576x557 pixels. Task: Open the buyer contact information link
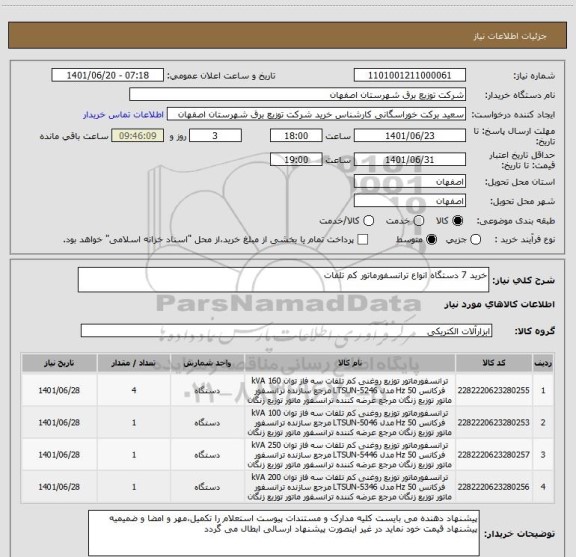coord(123,115)
